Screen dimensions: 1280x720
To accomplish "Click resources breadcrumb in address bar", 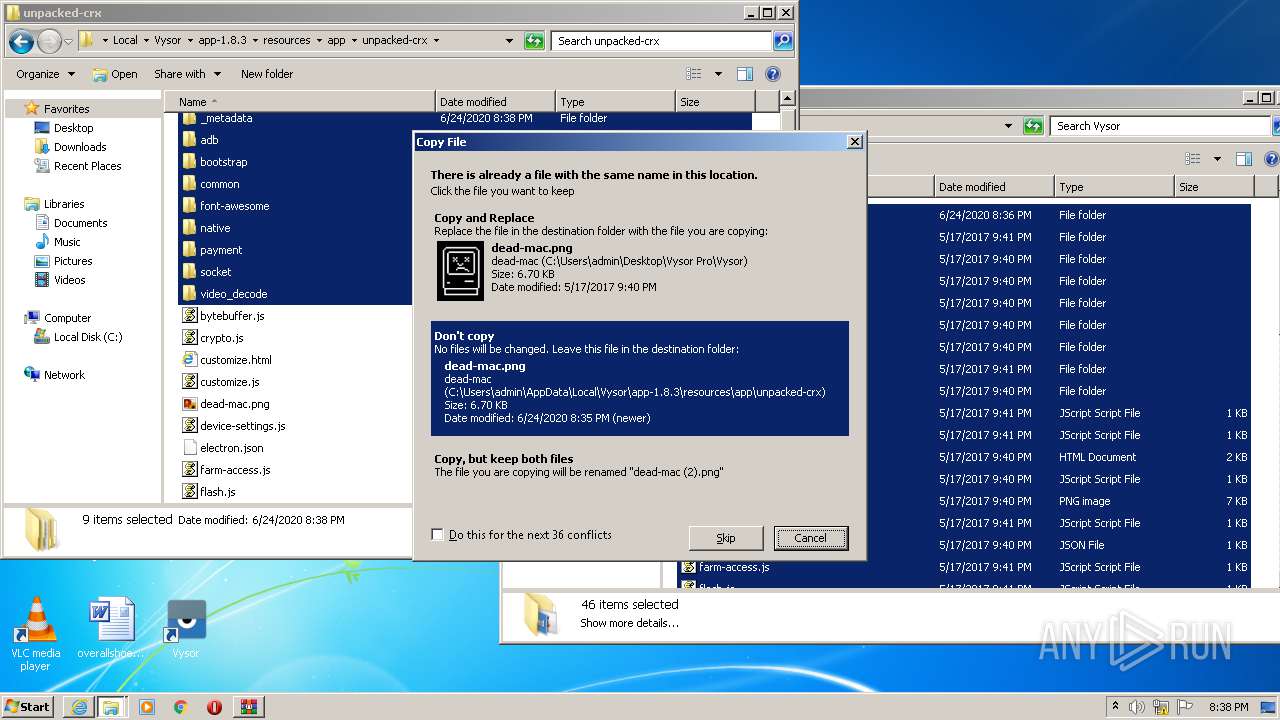I will [287, 41].
